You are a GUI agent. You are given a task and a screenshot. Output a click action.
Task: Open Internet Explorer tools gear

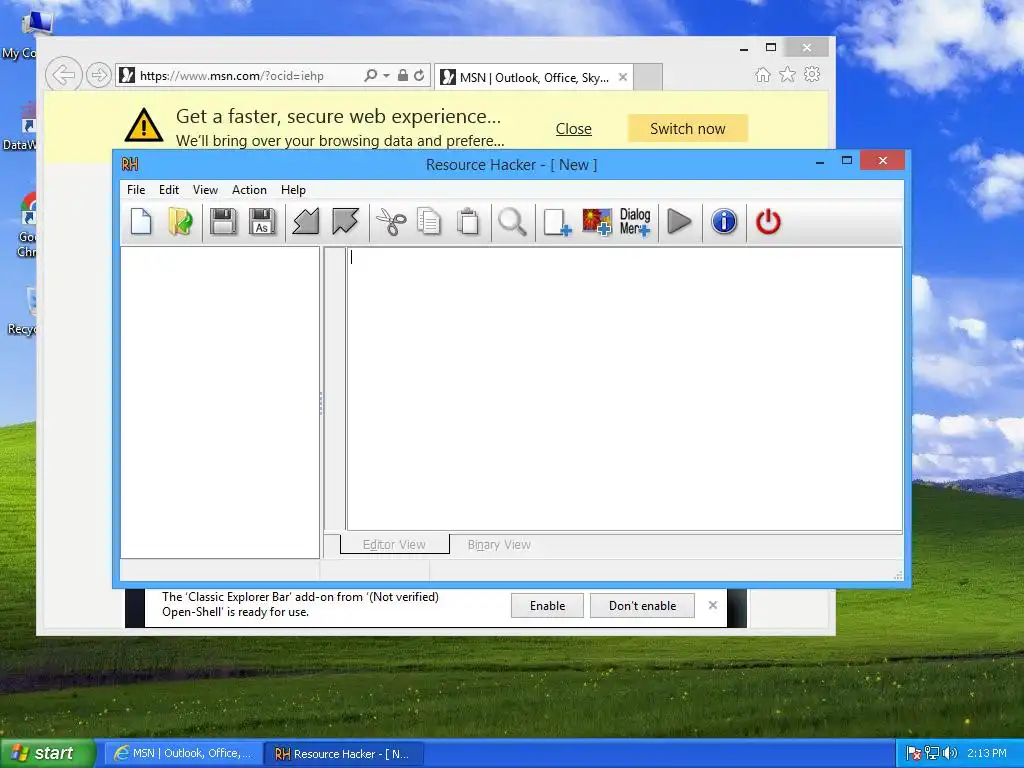812,74
